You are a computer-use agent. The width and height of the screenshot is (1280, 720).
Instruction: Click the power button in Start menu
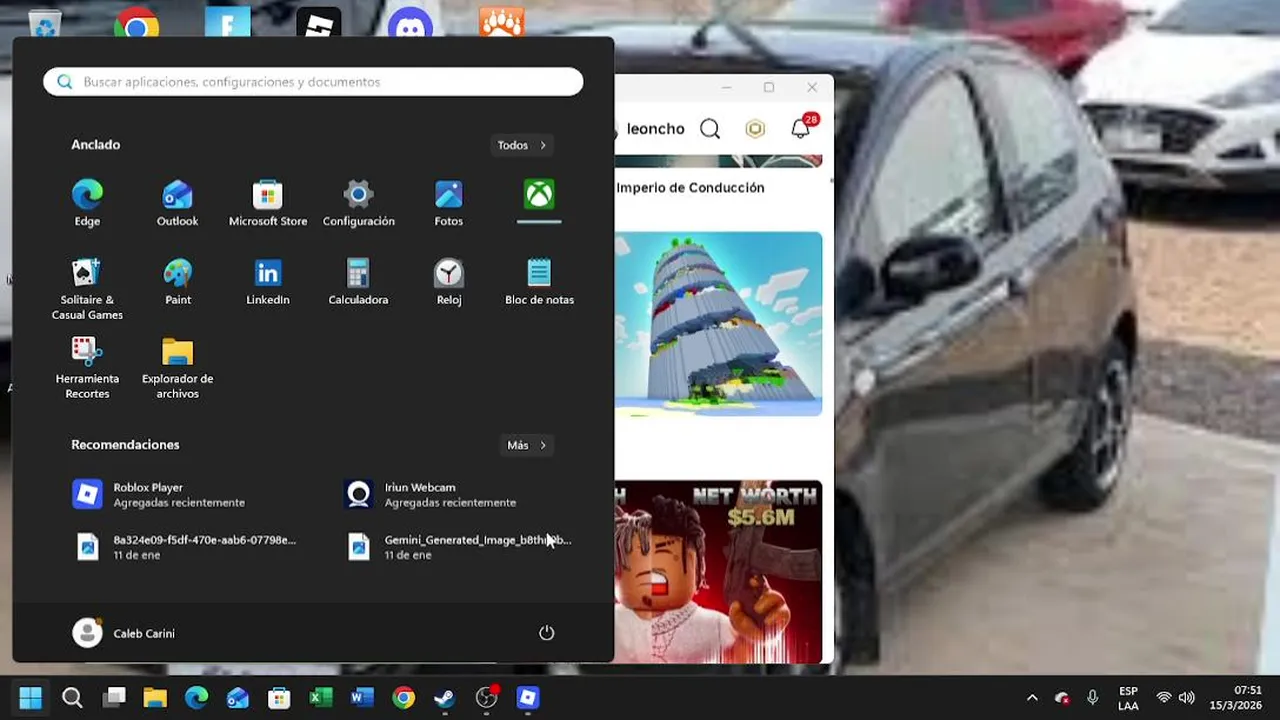point(546,633)
